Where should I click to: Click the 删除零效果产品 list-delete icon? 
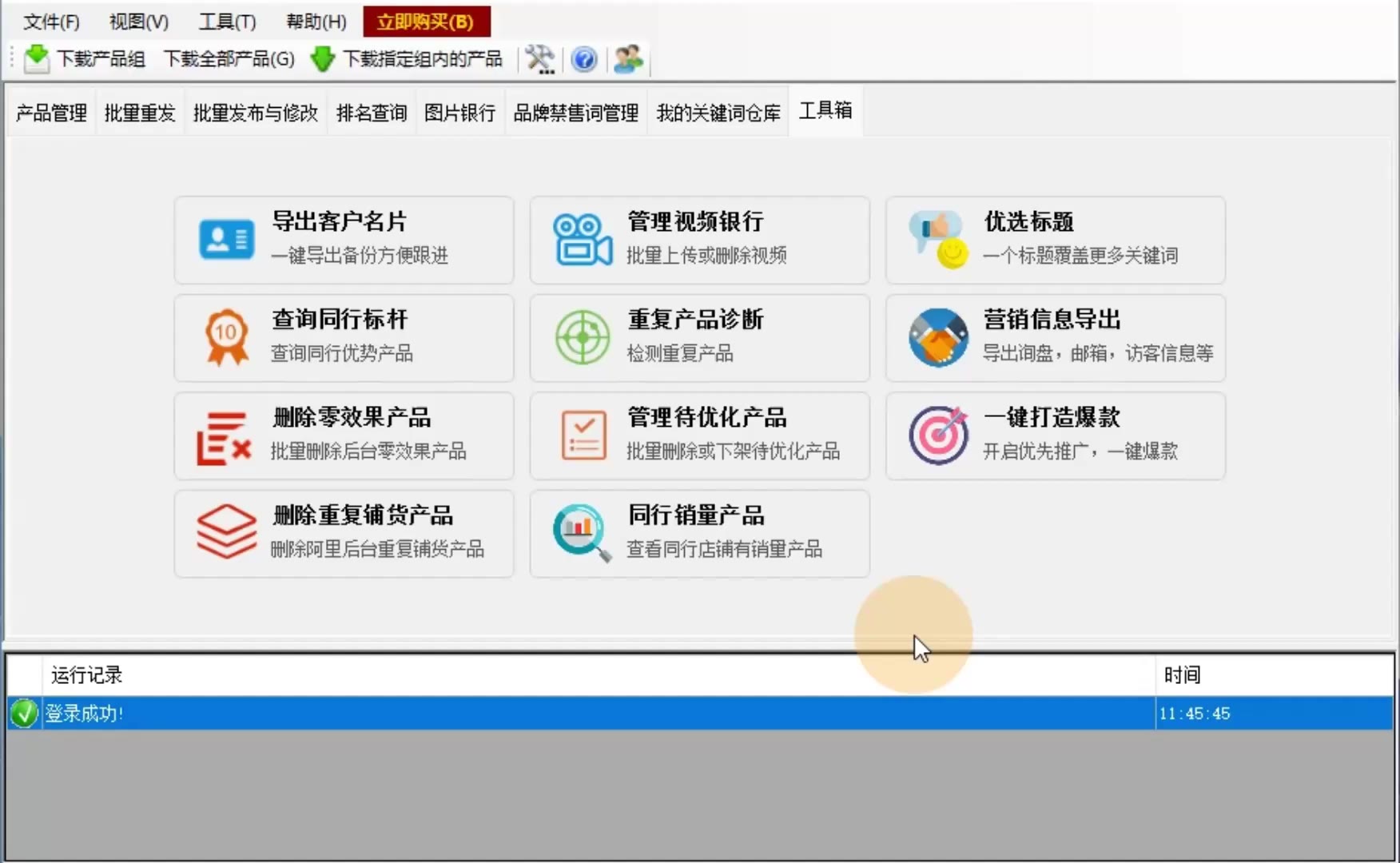[x=225, y=438]
